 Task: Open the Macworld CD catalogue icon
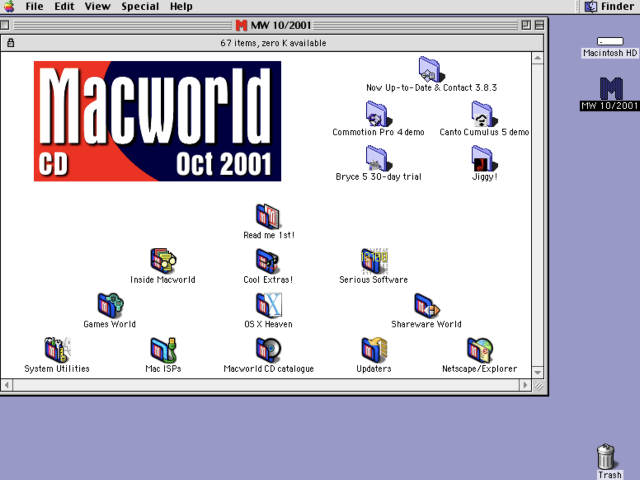point(268,350)
